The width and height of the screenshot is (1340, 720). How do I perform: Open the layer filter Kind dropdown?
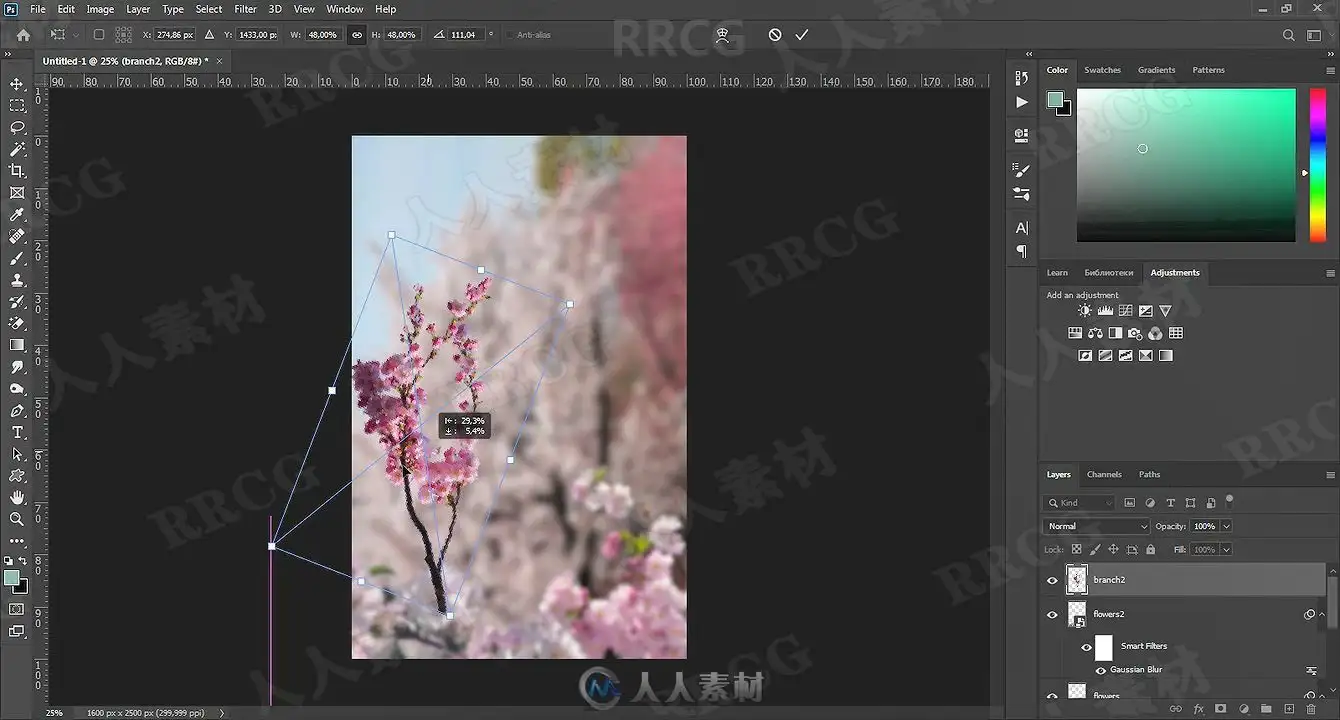1079,503
